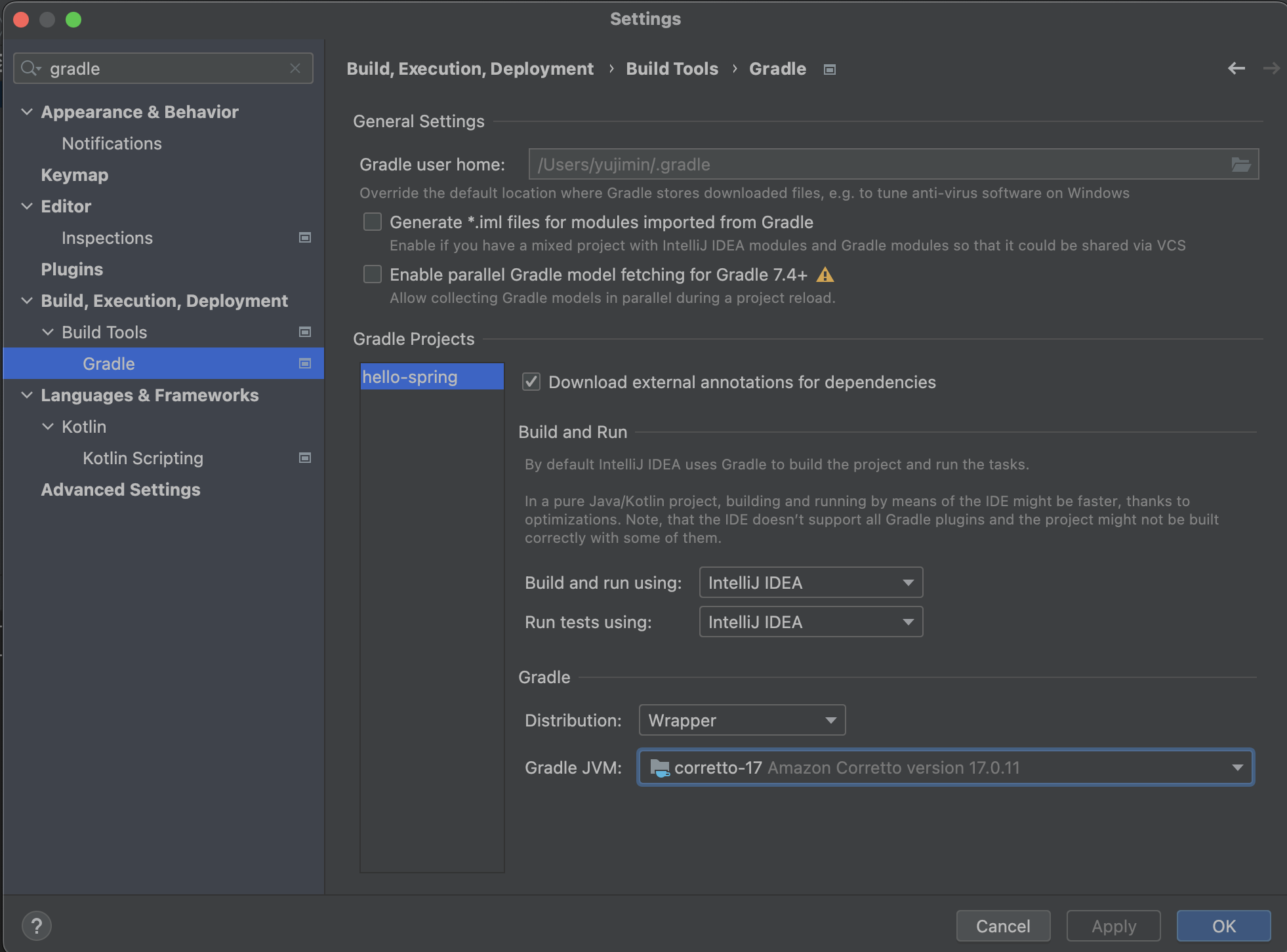Open the Gradle JVM dropdown
The width and height of the screenshot is (1287, 952).
pyautogui.click(x=945, y=767)
